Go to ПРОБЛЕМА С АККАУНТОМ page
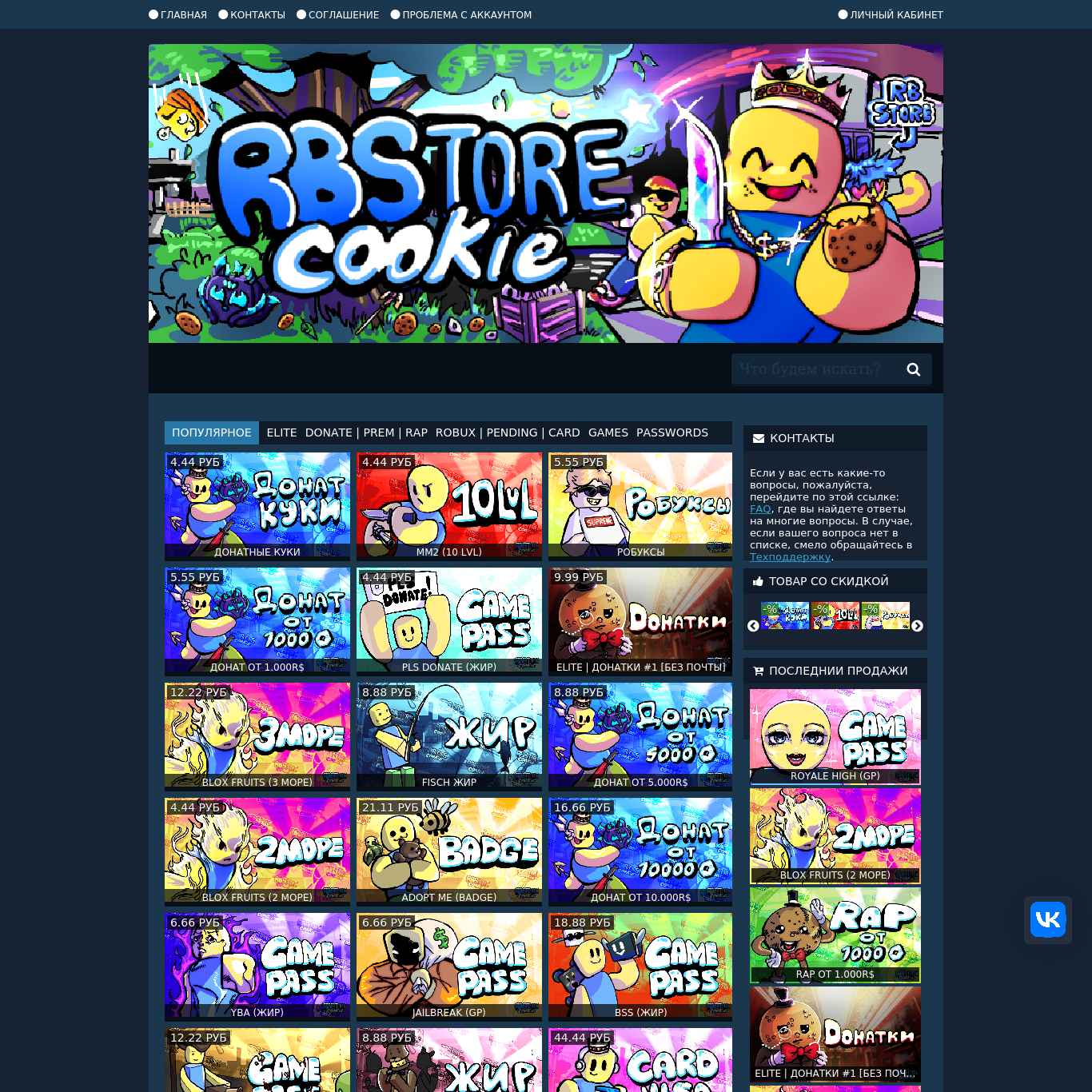Screen dimensions: 1092x1092 (460, 14)
